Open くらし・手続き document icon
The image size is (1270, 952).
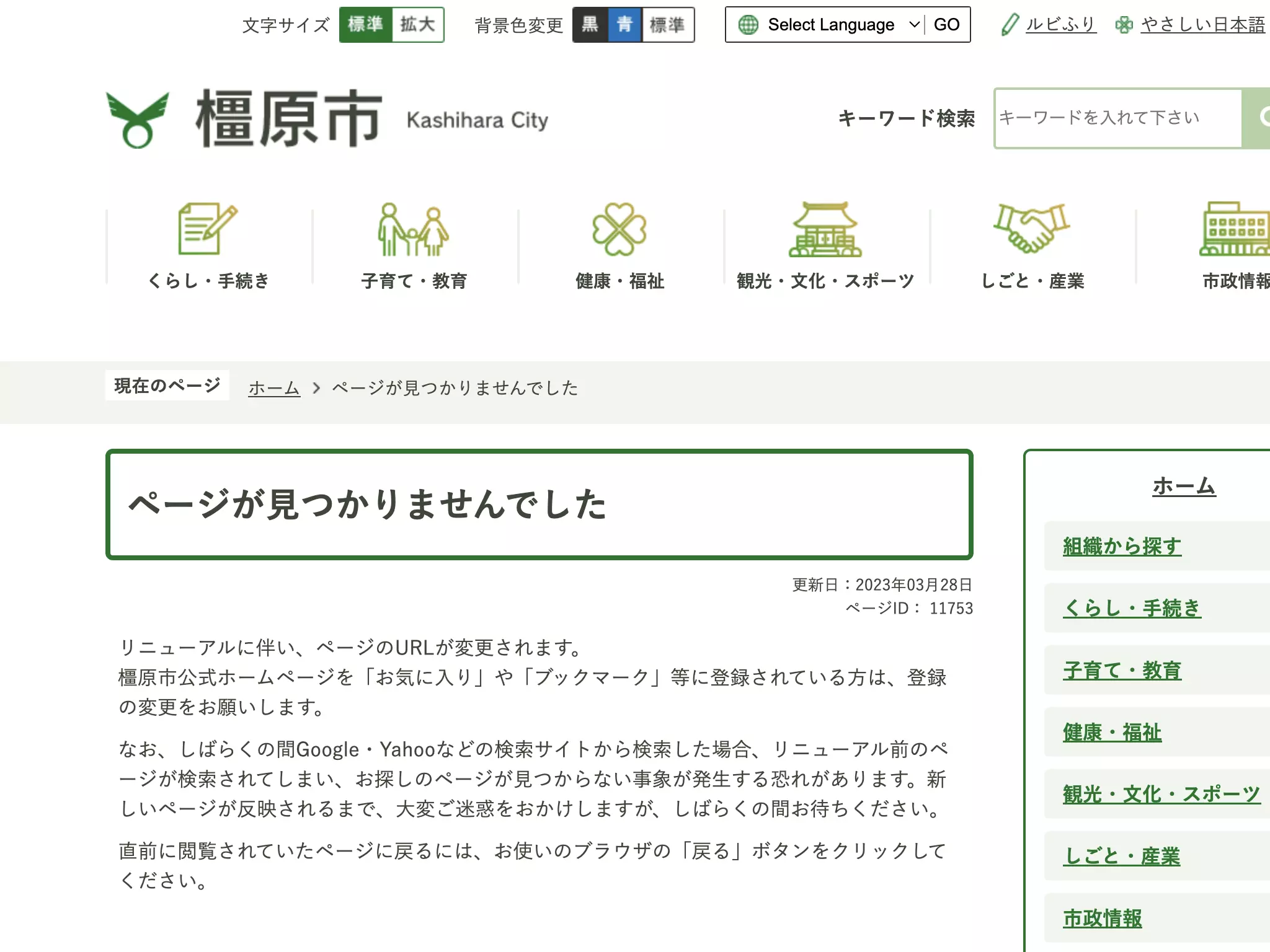coord(208,229)
